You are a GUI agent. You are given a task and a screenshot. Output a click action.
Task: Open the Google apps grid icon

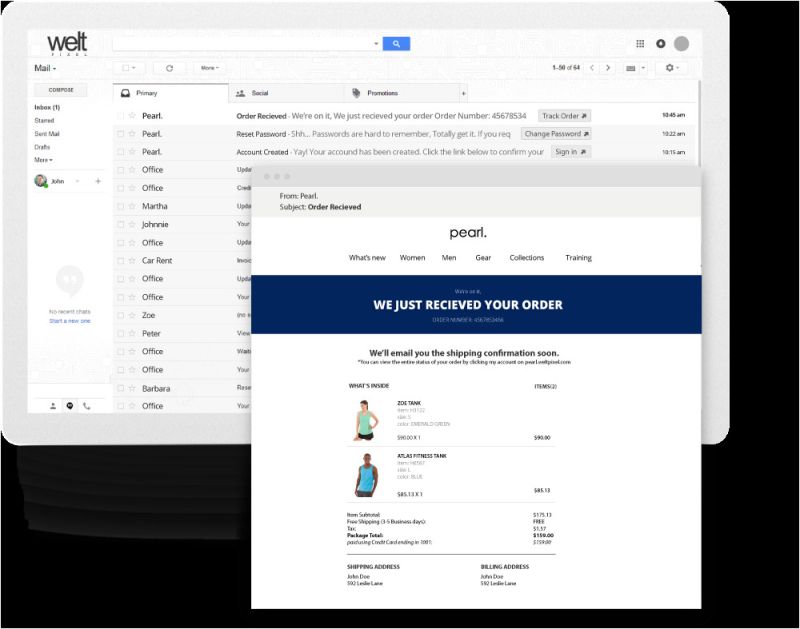(x=638, y=43)
